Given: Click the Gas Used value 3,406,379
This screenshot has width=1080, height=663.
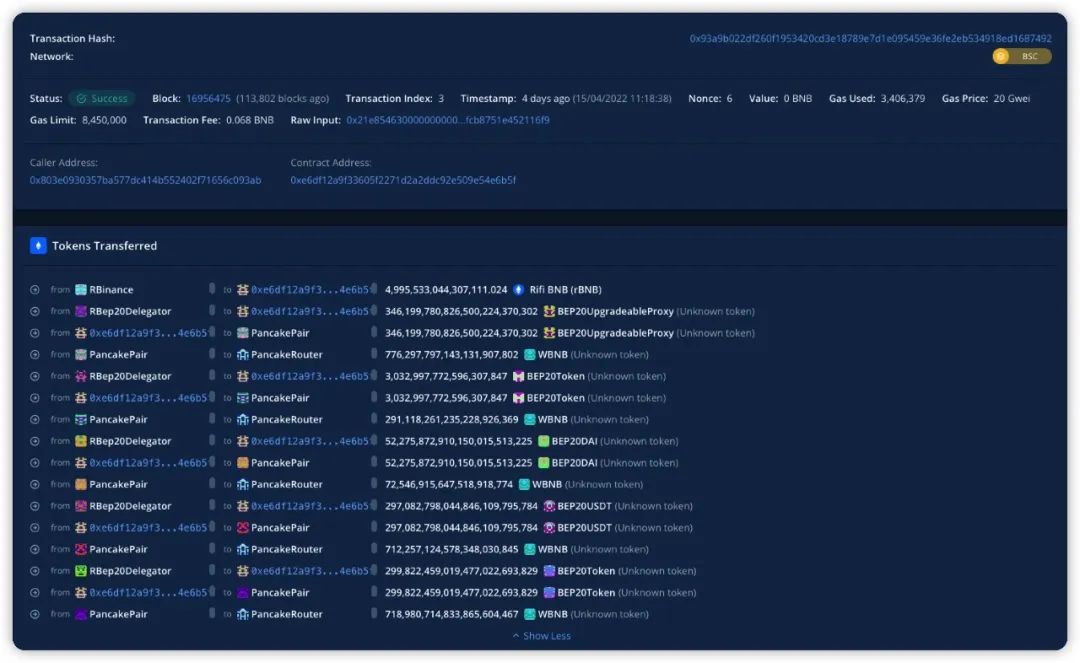Looking at the screenshot, I should click(903, 98).
